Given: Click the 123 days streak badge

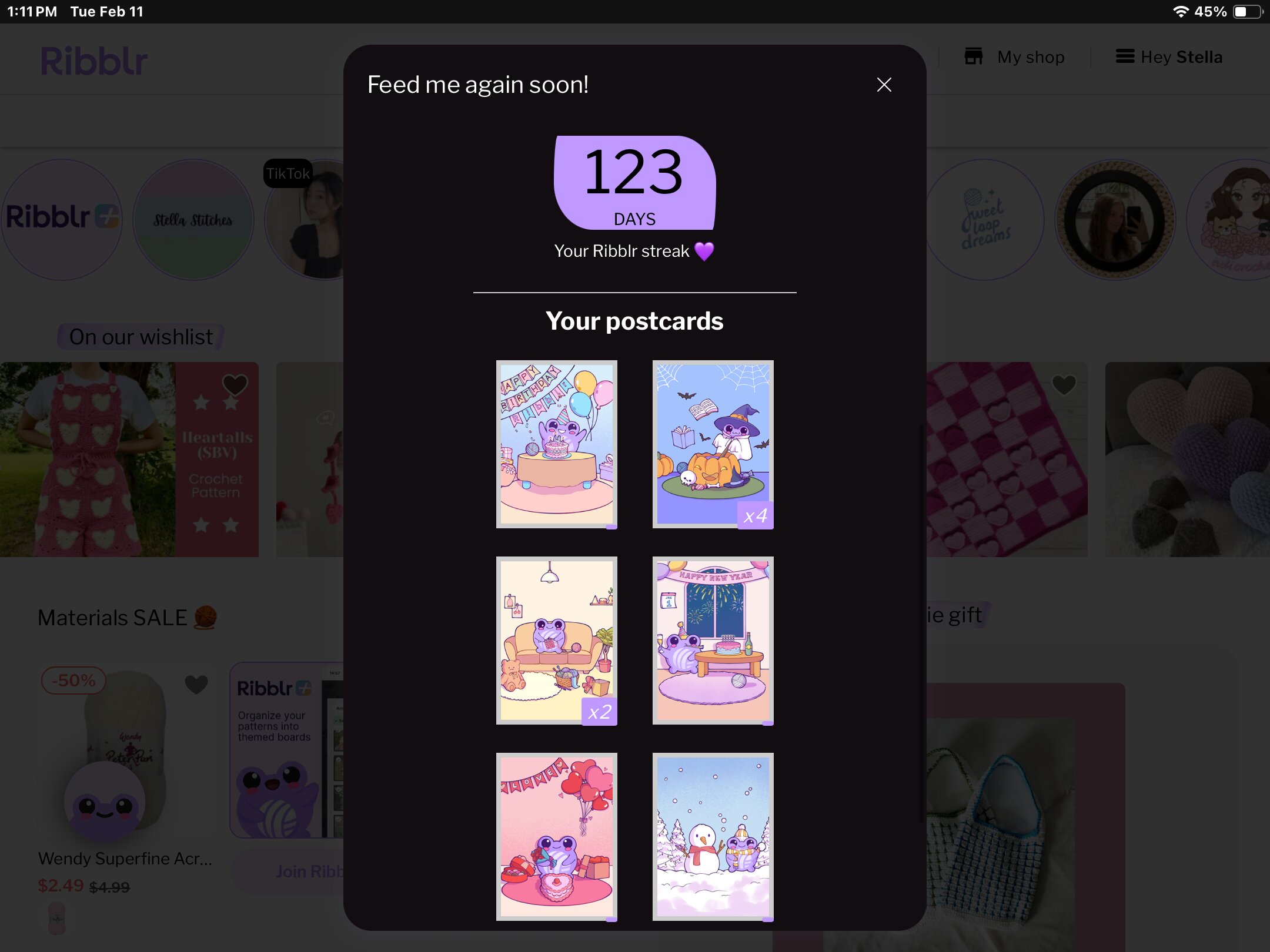Looking at the screenshot, I should (x=634, y=183).
